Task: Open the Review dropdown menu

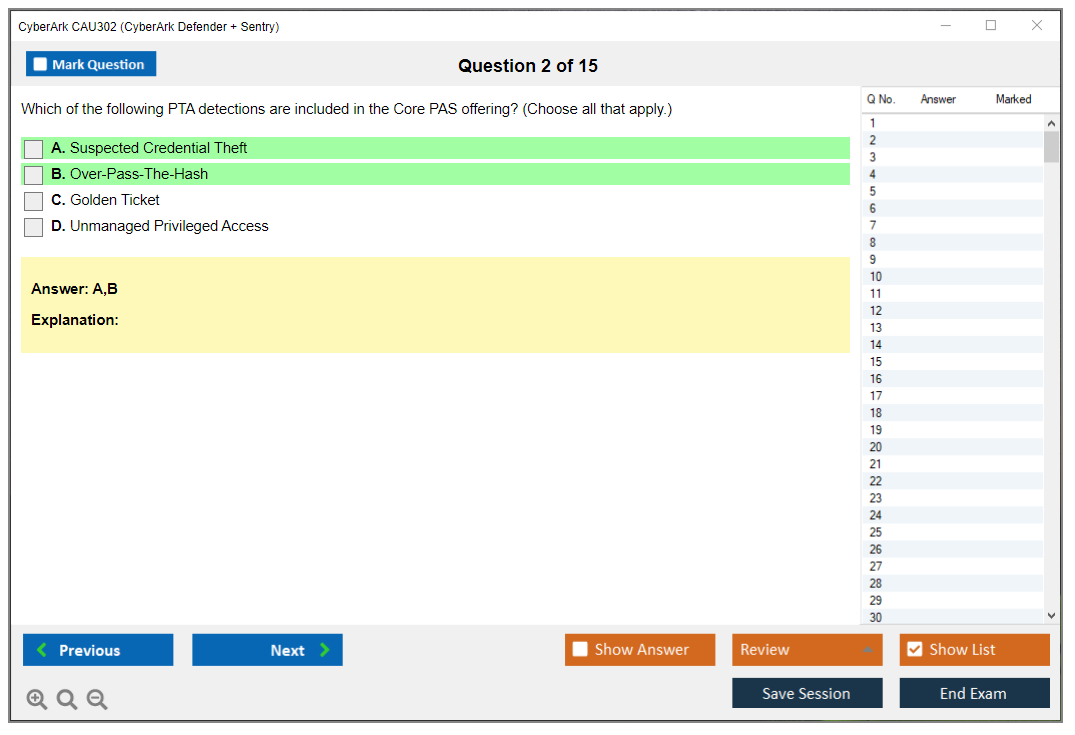Action: click(x=806, y=650)
